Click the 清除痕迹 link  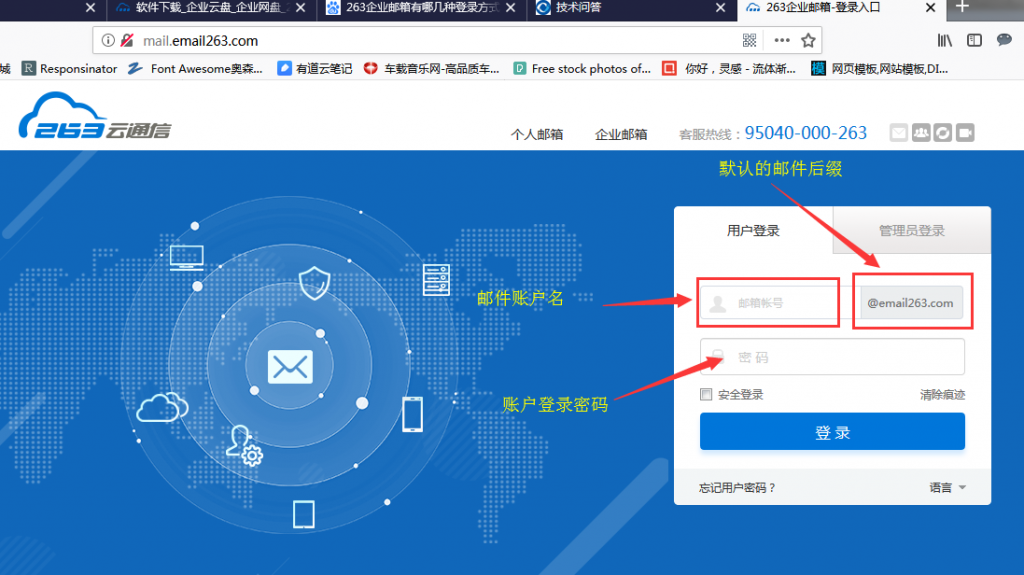[x=942, y=395]
